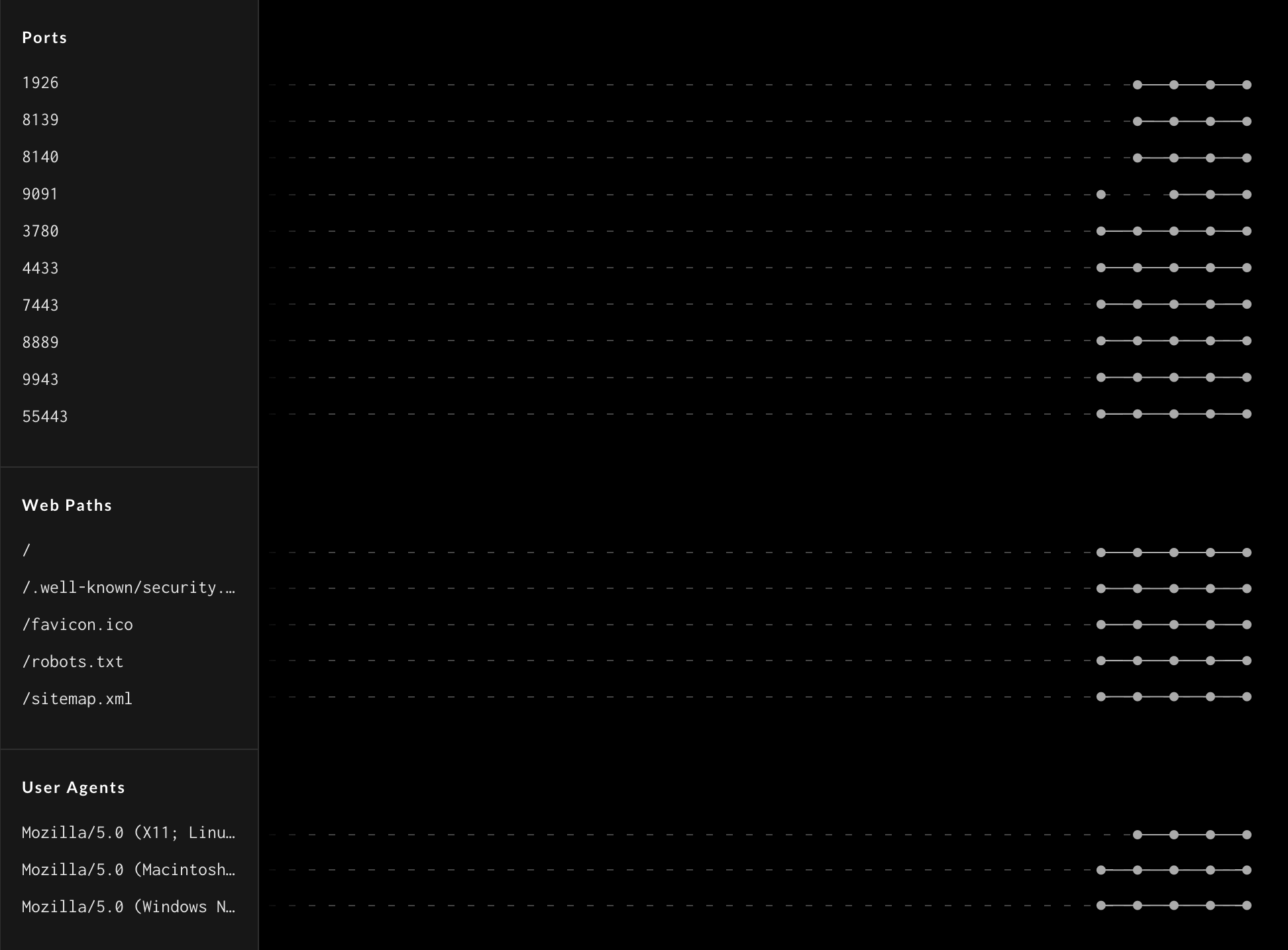Select the /favicon.ico web path
The height and width of the screenshot is (950, 1288).
78,624
